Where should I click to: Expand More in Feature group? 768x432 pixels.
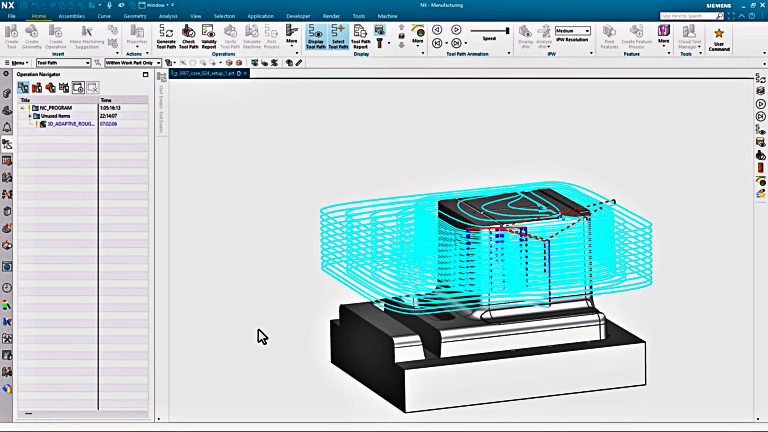point(664,35)
